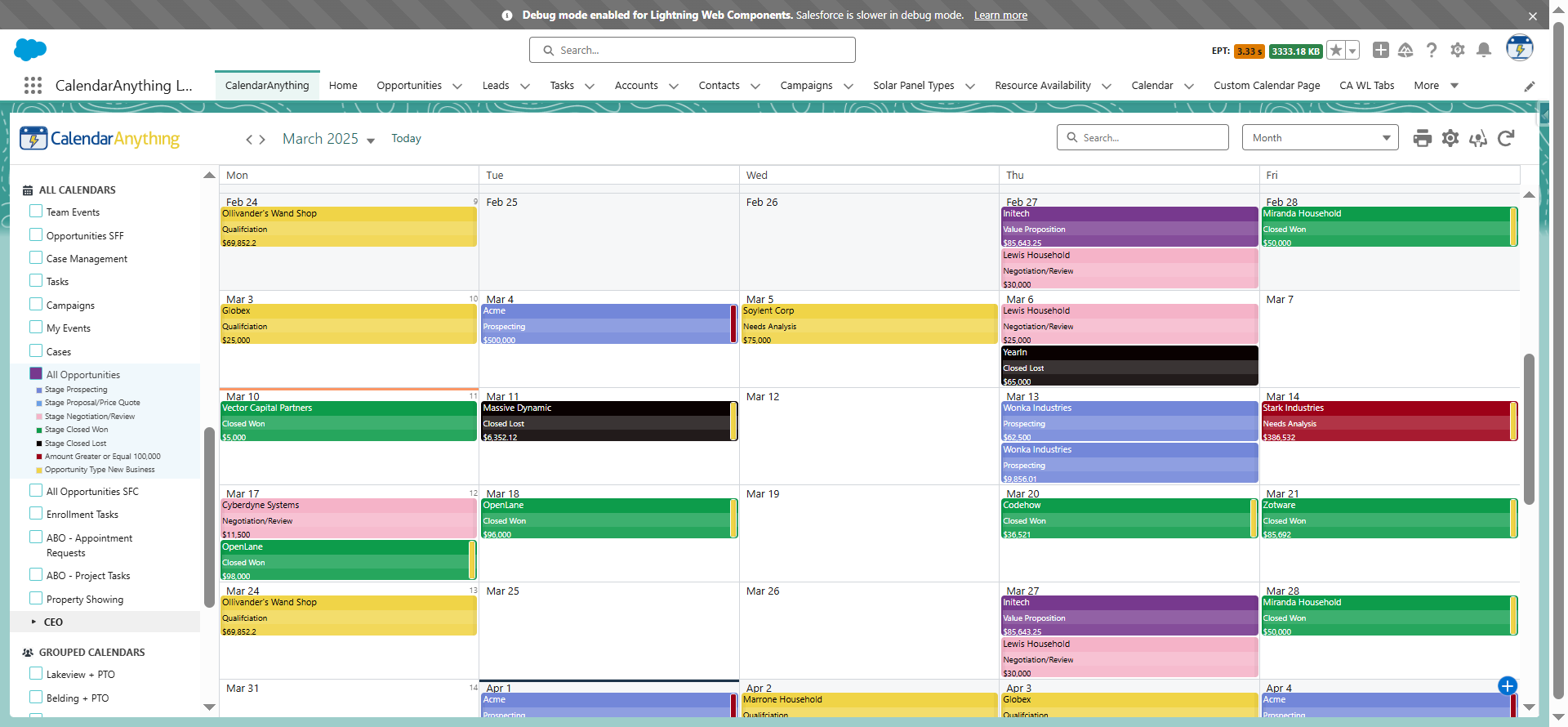Toggle the Case Management calendar
The image size is (1568, 727).
(x=36, y=257)
